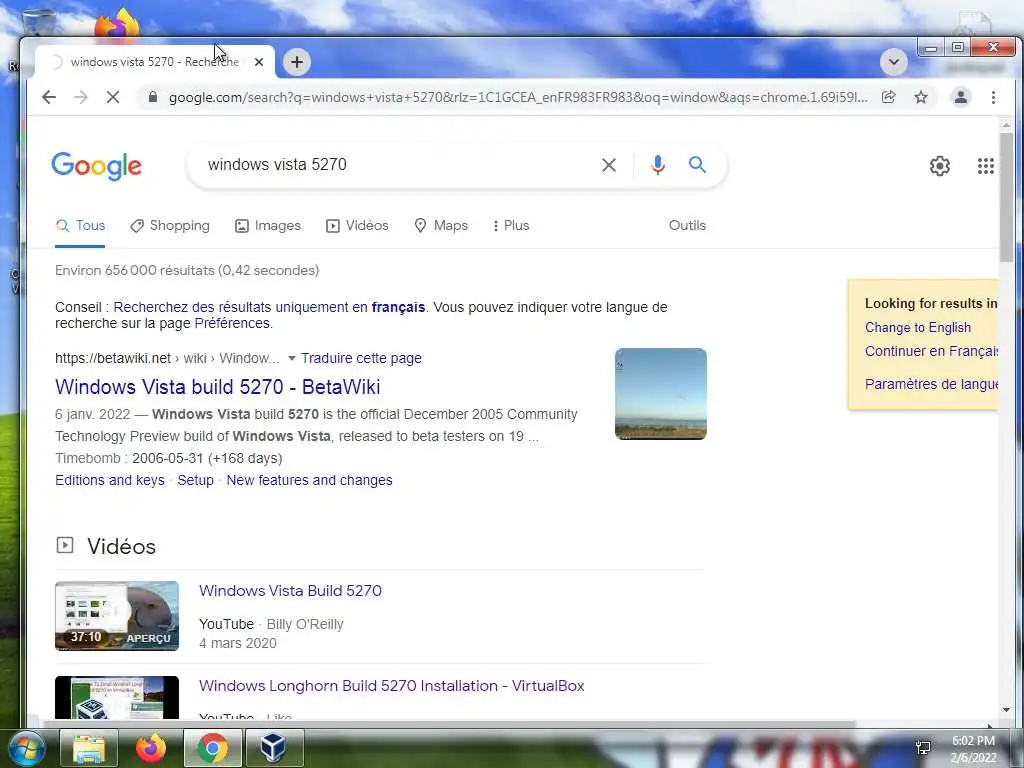The image size is (1024, 768).
Task: Open a new tab with the plus button
Action: pyautogui.click(x=296, y=62)
